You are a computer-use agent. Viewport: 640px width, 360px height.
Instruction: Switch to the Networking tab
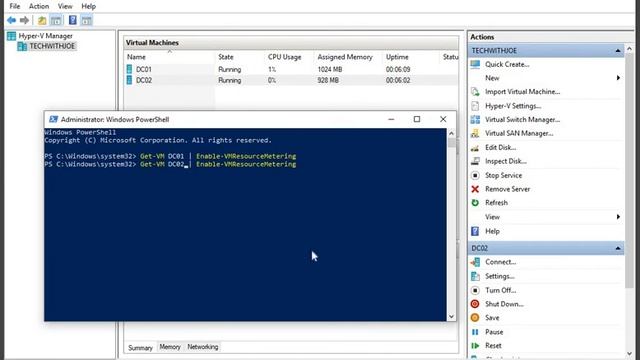[202, 347]
